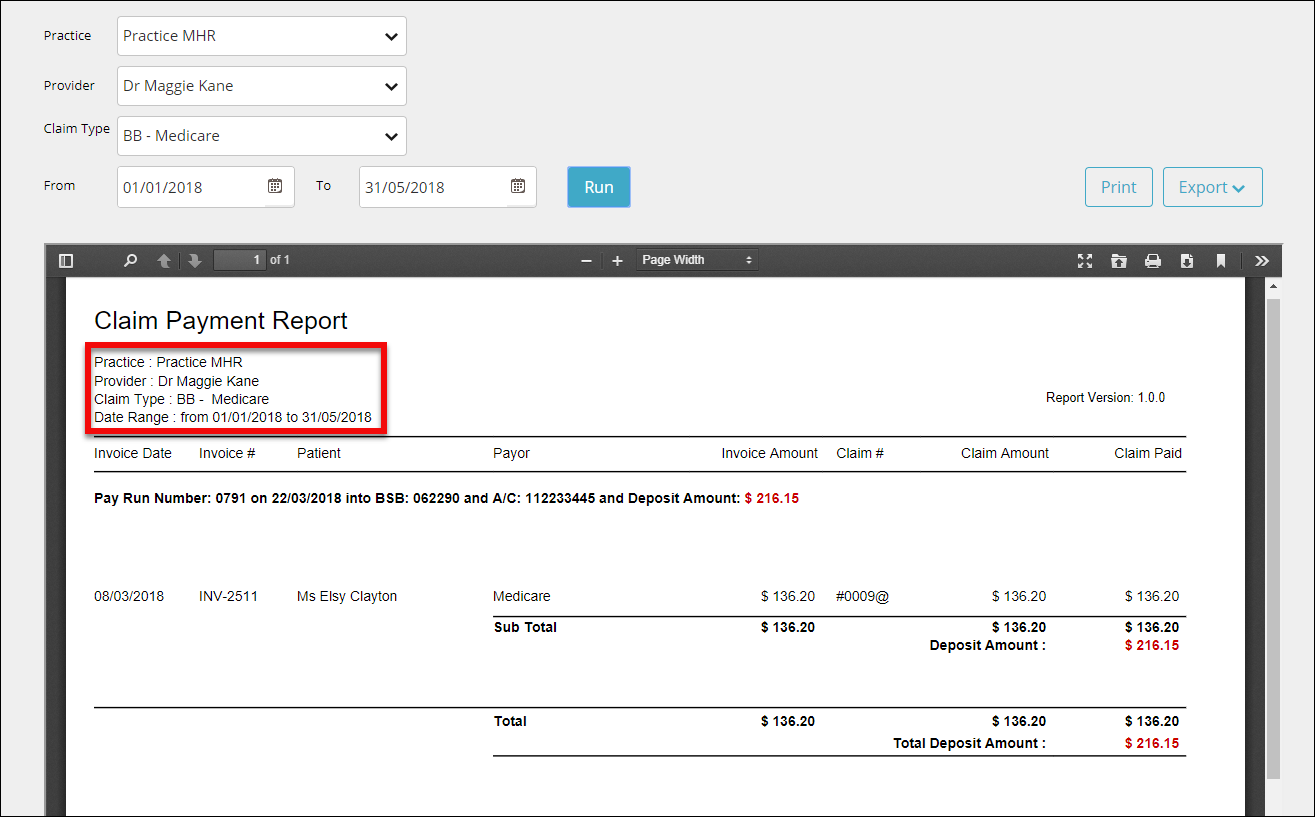Screen dimensions: 1315x817
Task: Click the Invoice Date column header
Action: 133,453
